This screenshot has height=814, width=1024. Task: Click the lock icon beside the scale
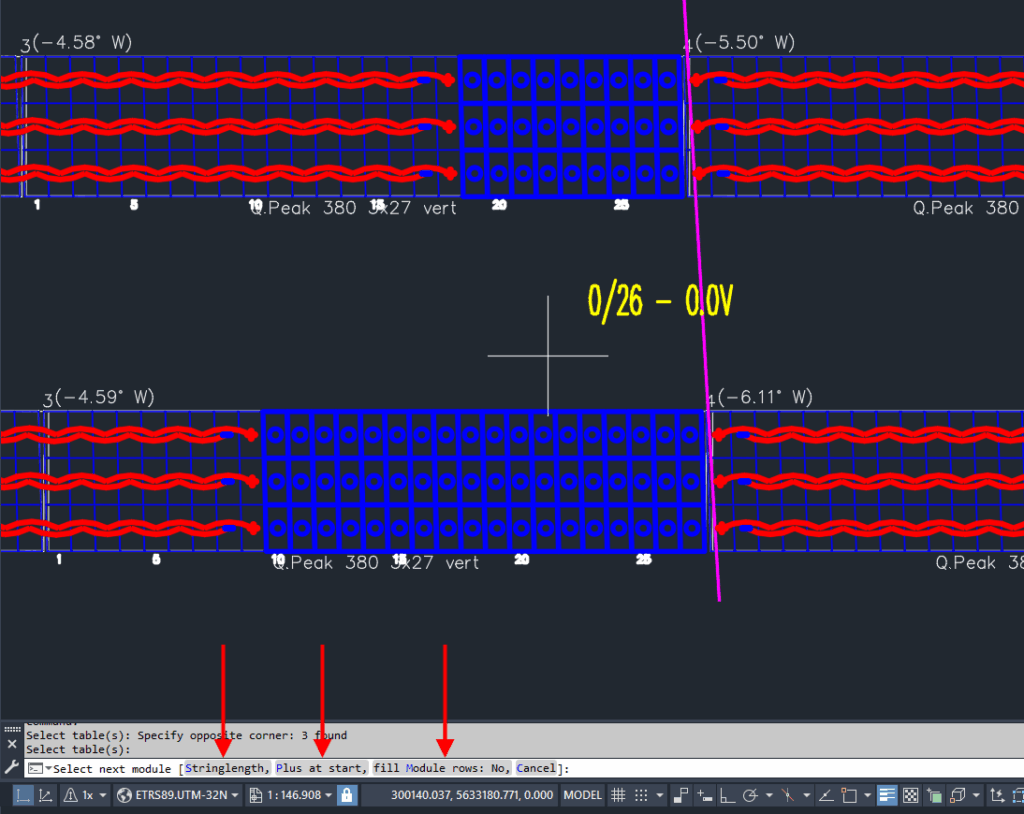[x=346, y=796]
